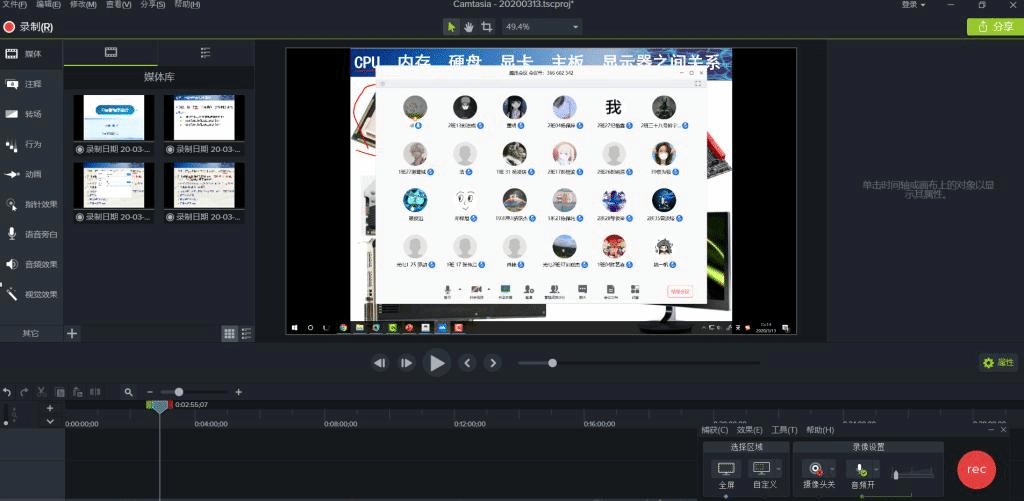Click the add track plus button
This screenshot has height=501, width=1024.
pyautogui.click(x=50, y=408)
